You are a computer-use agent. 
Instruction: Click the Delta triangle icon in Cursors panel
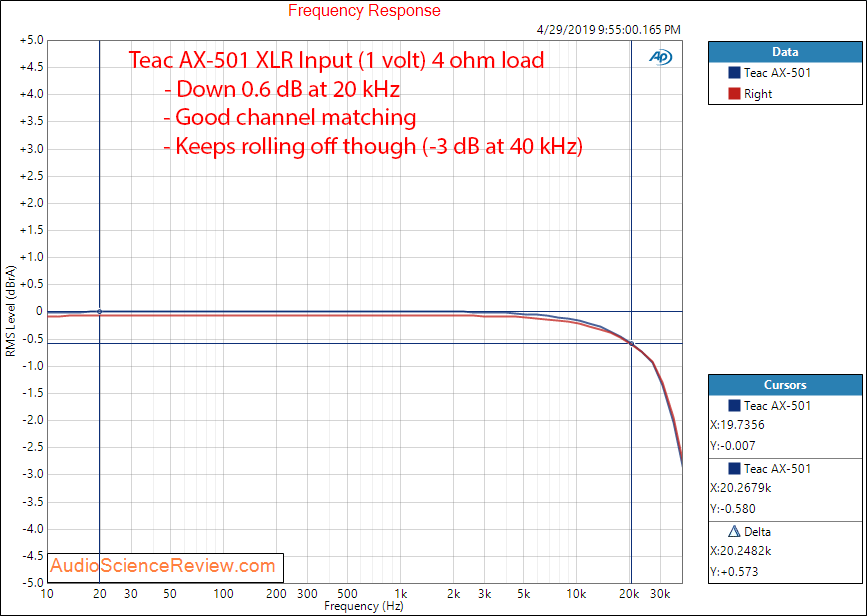pyautogui.click(x=734, y=531)
